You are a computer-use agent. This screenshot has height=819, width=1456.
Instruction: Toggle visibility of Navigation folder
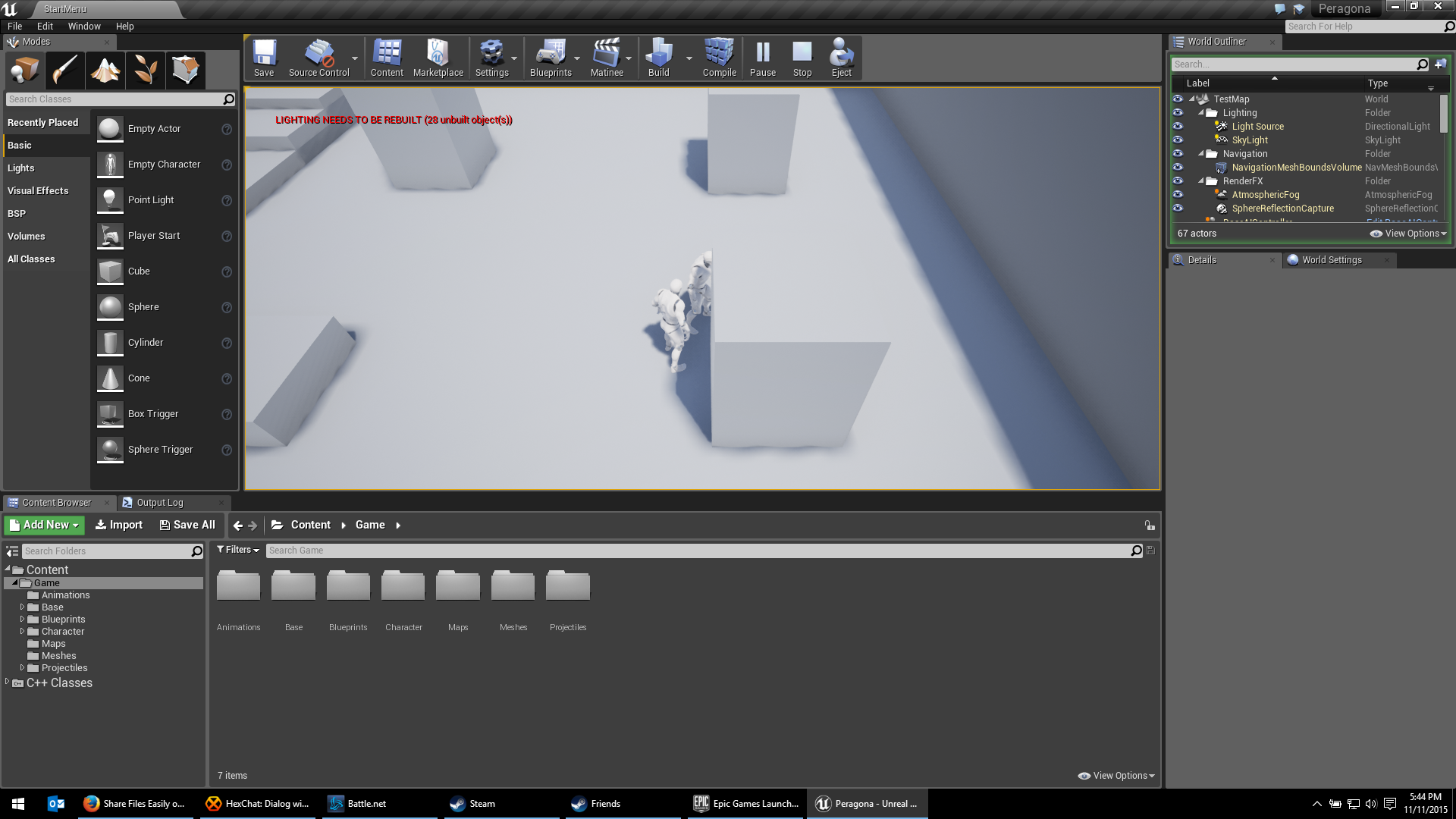point(1178,154)
